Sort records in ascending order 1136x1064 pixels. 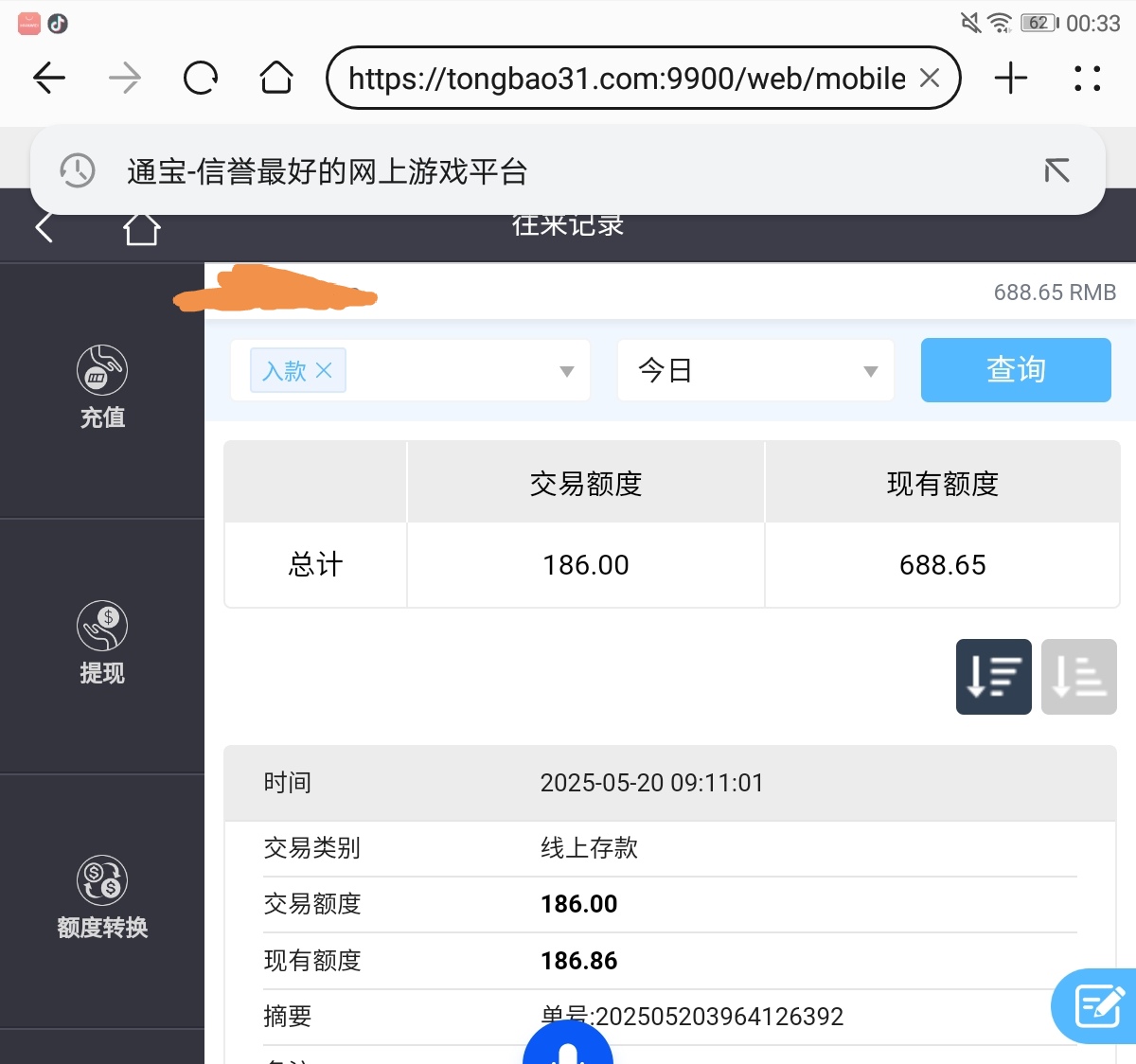click(x=1078, y=677)
